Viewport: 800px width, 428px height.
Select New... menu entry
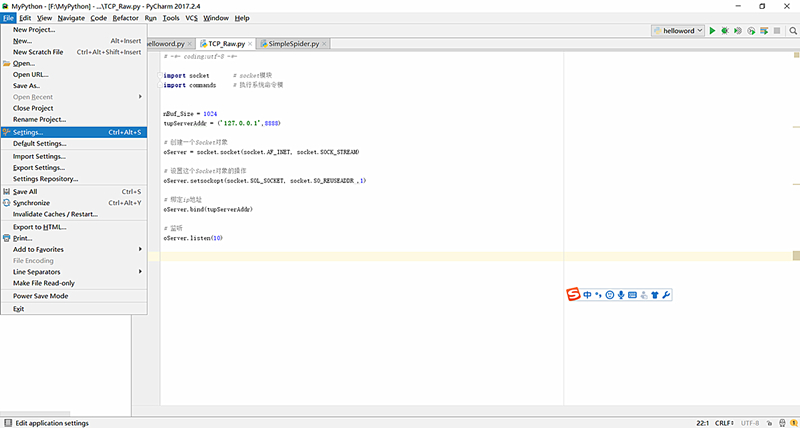pos(74,41)
